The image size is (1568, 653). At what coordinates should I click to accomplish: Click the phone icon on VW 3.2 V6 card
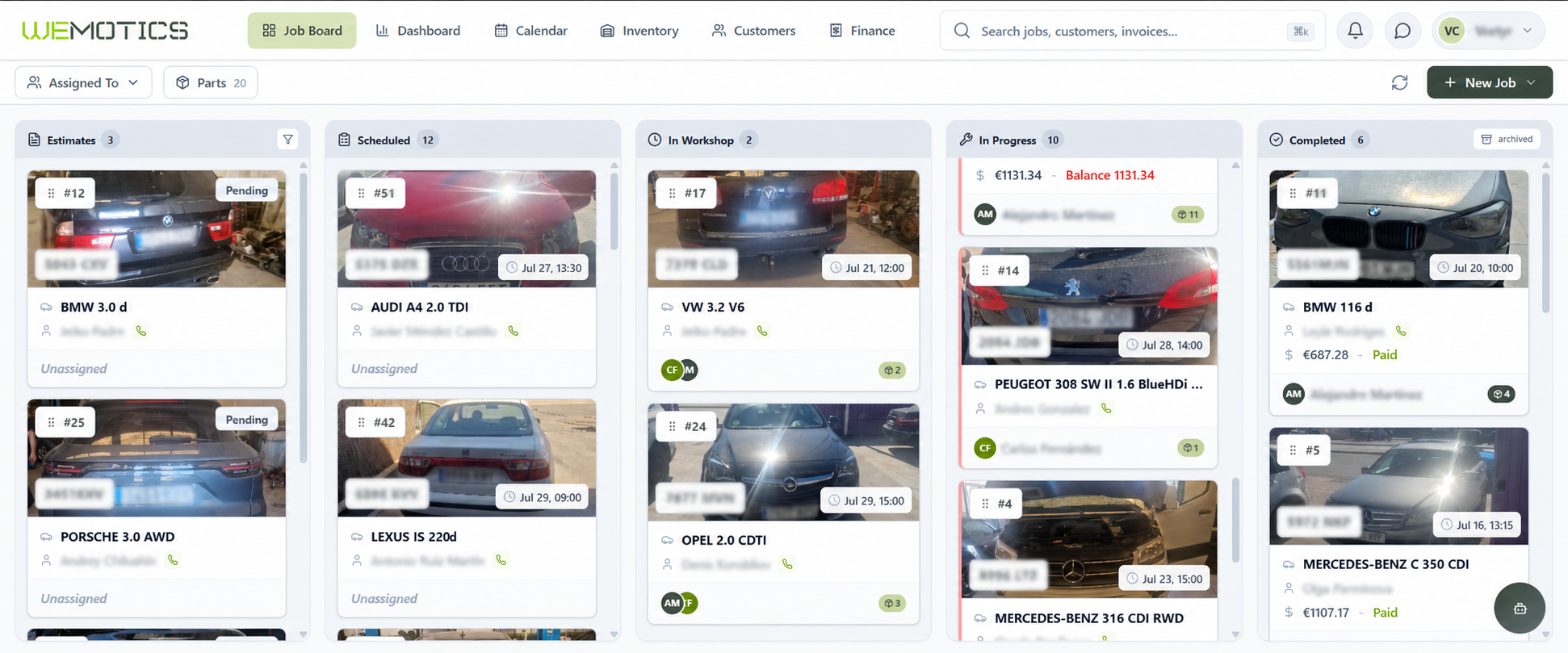(762, 331)
